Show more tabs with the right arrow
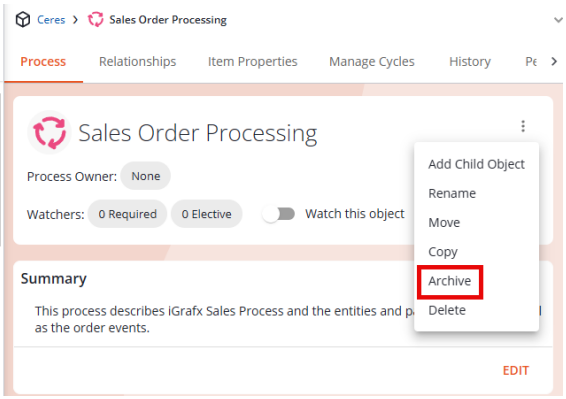Screen dimensions: 566x399 click(x=554, y=61)
